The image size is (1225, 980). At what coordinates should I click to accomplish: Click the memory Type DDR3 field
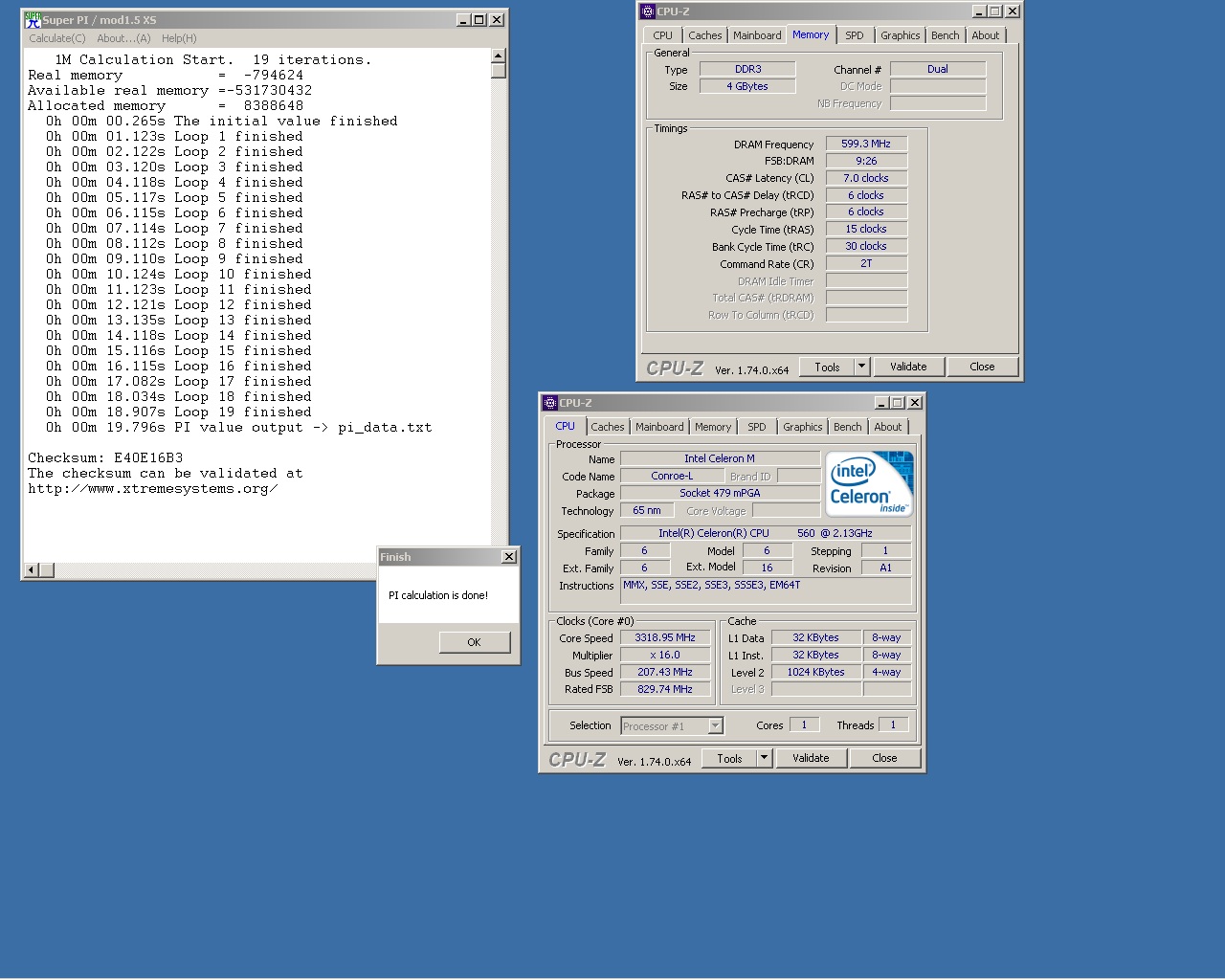click(x=747, y=69)
